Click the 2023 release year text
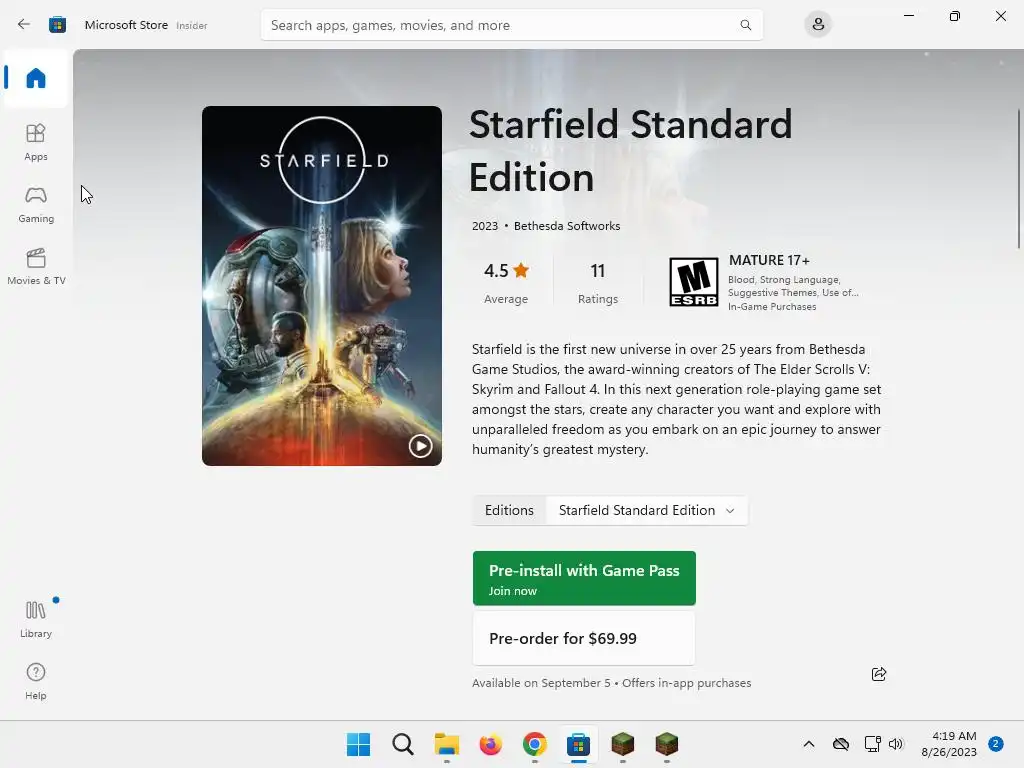The width and height of the screenshot is (1024, 768). point(485,226)
